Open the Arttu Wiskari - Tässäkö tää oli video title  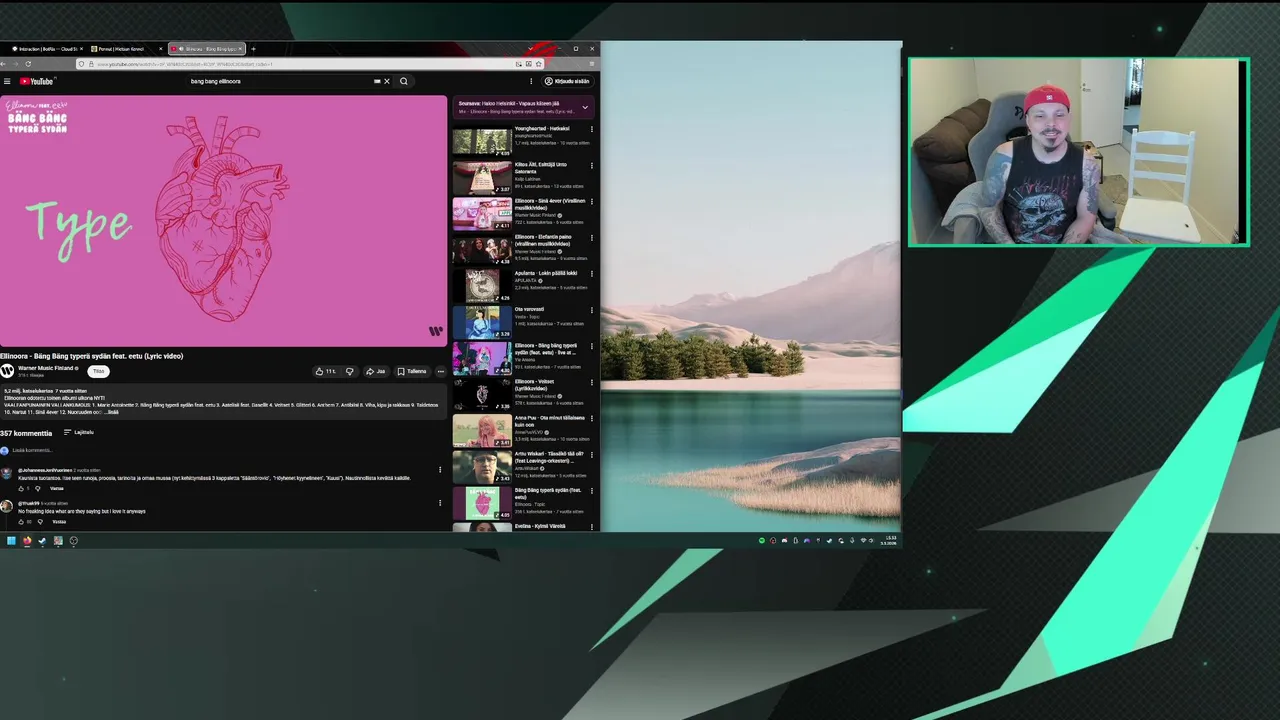[x=549, y=457]
